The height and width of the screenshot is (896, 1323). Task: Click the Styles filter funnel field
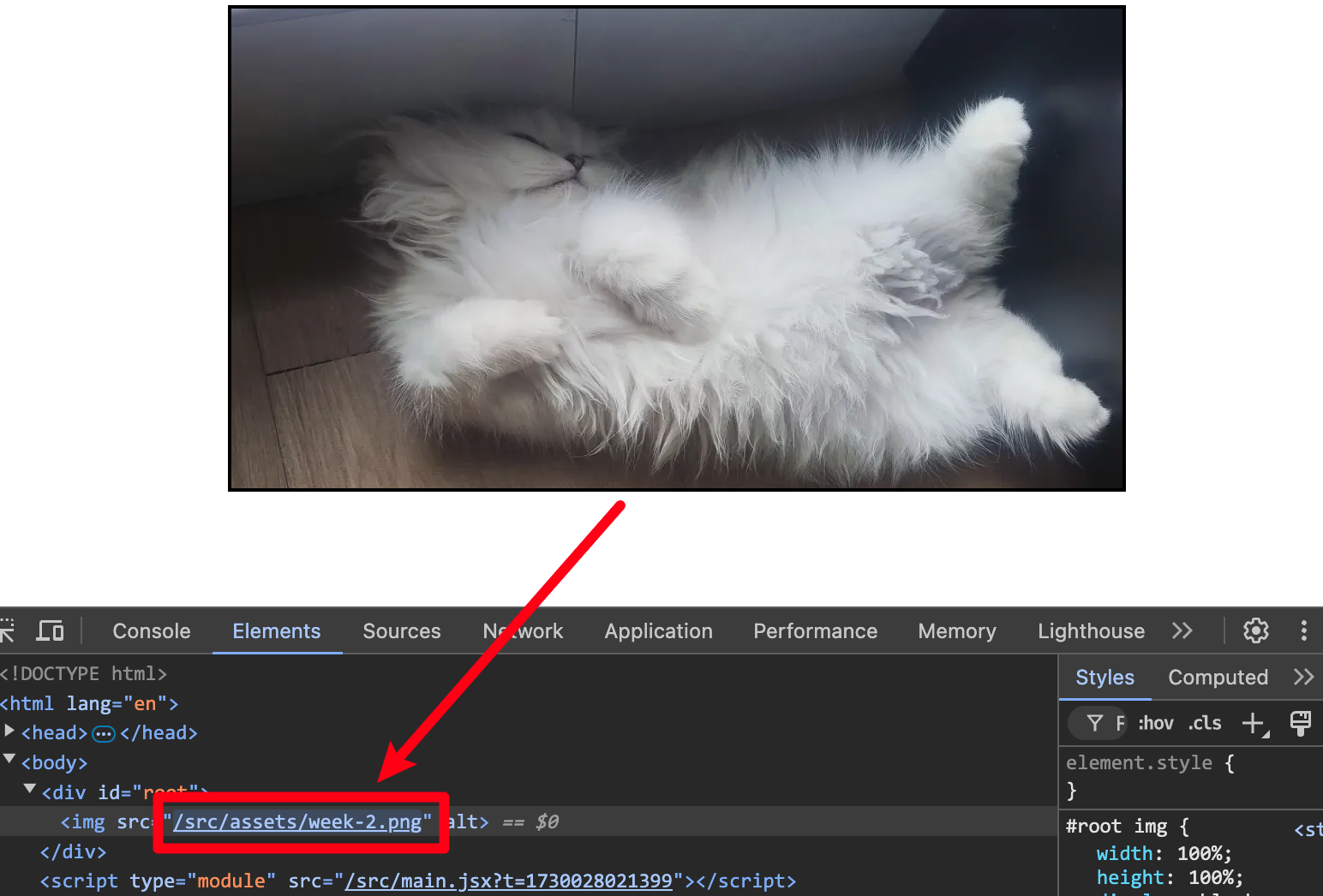click(1099, 724)
